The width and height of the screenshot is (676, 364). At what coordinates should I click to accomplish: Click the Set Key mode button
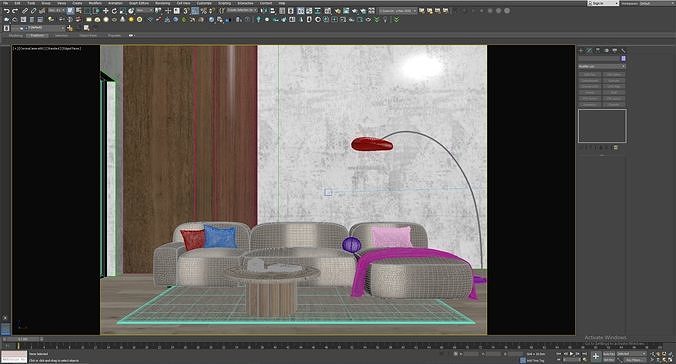[609, 360]
